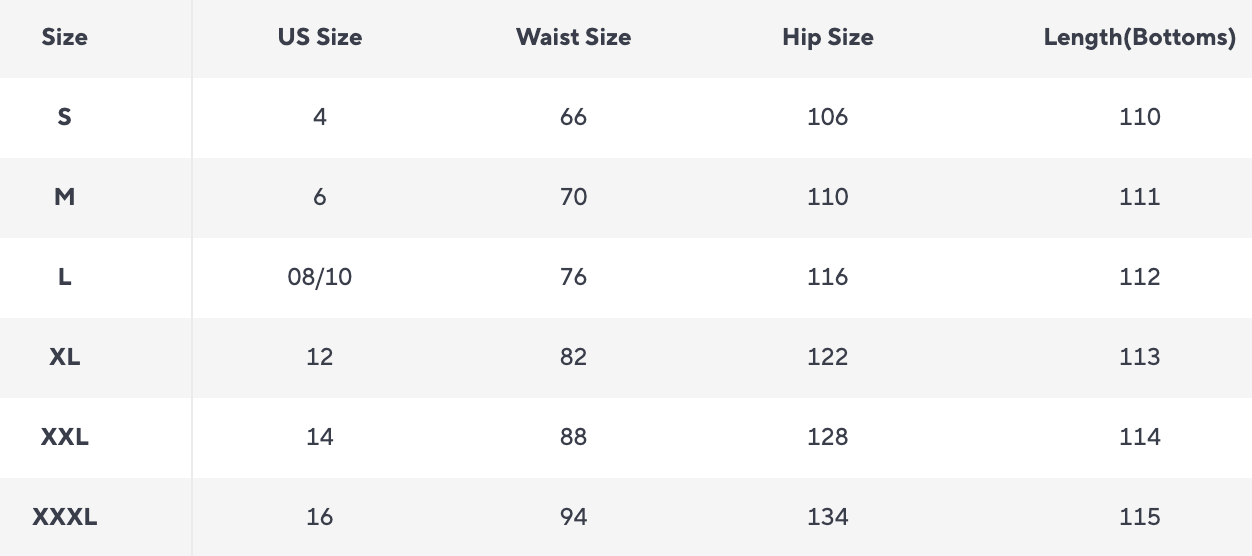Select the XL size row label
The image size is (1252, 556).
tap(65, 357)
